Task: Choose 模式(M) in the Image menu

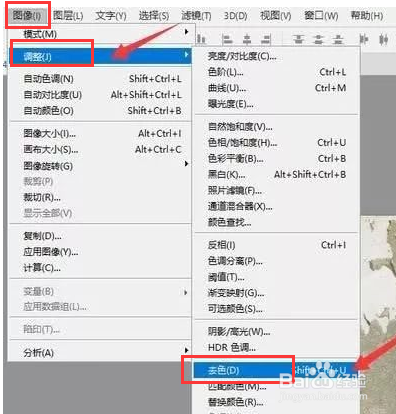Action: 100,34
